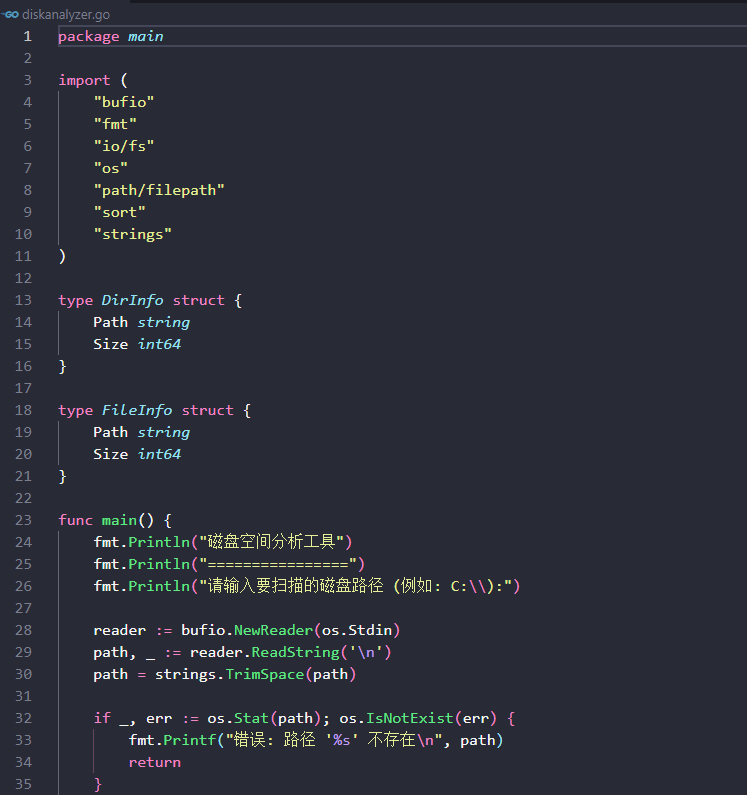Click the DirInfo type name

click(132, 300)
